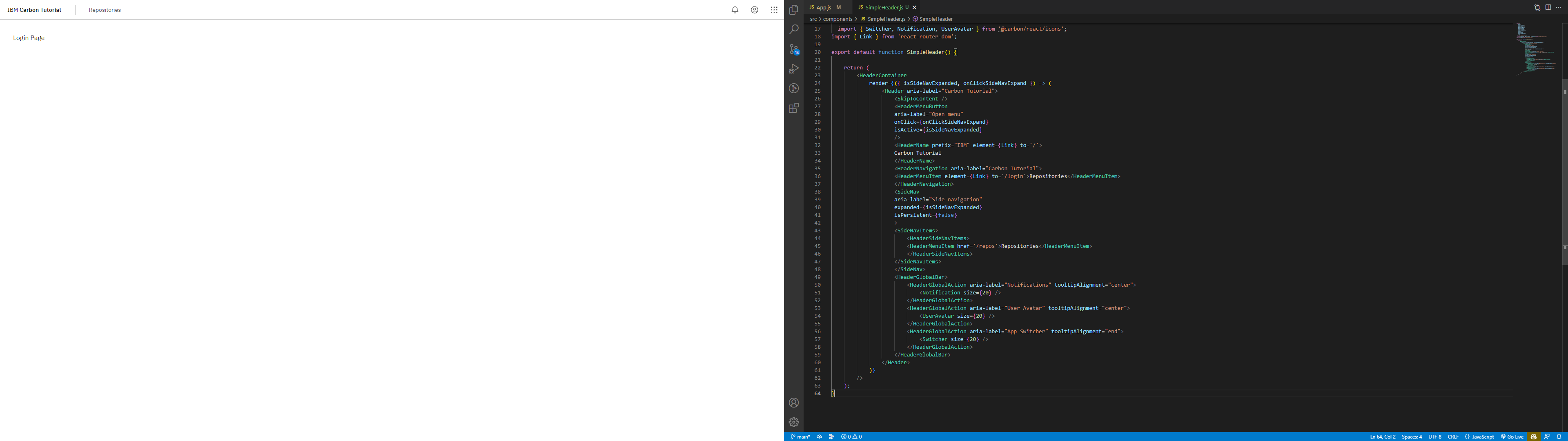Open the Explorer view in VS Code
1568x441 pixels.
click(794, 10)
